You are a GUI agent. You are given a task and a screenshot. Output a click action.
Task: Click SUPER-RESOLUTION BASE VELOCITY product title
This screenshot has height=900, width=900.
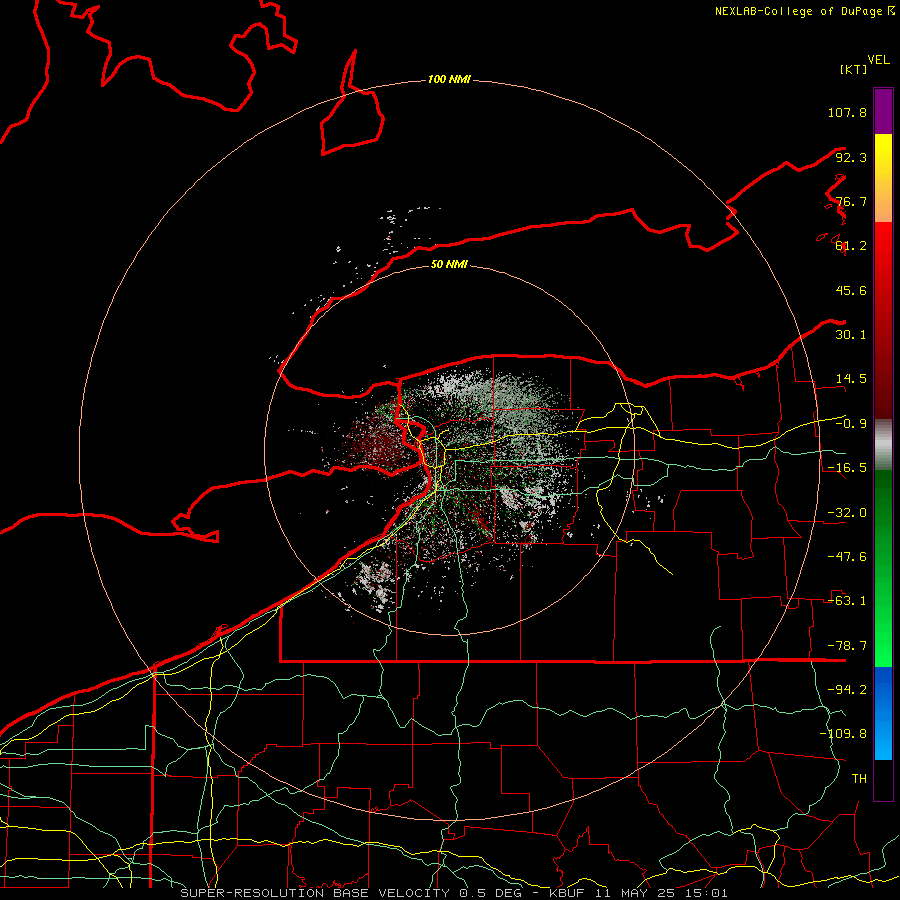click(315, 893)
